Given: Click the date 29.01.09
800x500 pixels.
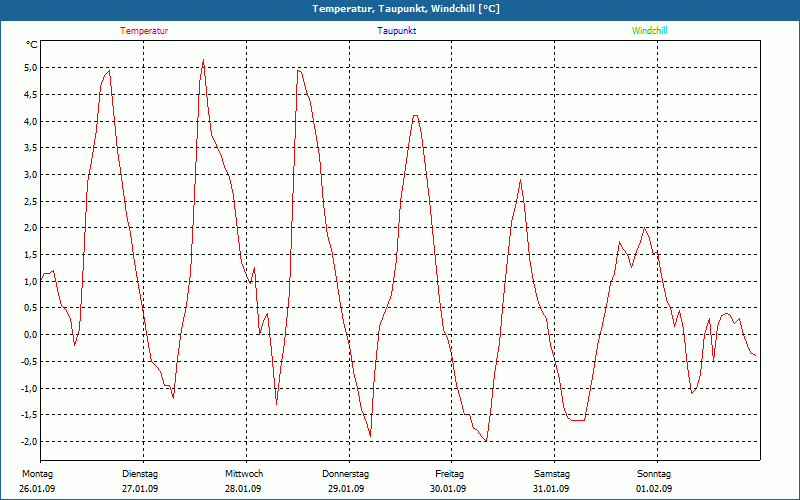Looking at the screenshot, I should pos(346,489).
